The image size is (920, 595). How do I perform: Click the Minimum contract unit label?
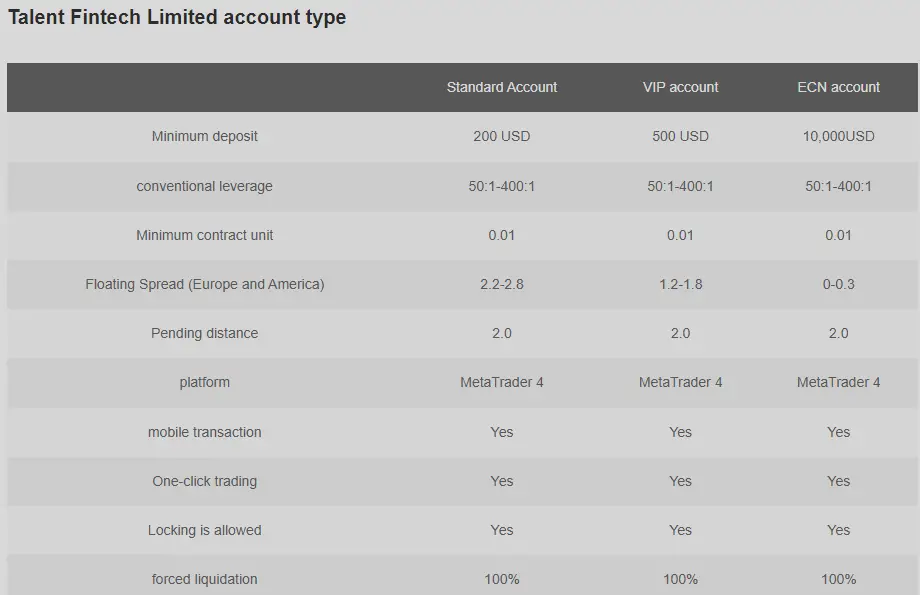coord(205,235)
